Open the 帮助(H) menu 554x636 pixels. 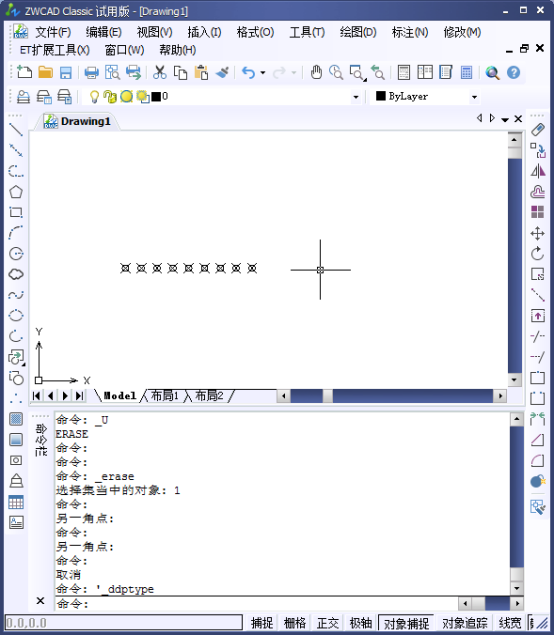click(x=178, y=50)
